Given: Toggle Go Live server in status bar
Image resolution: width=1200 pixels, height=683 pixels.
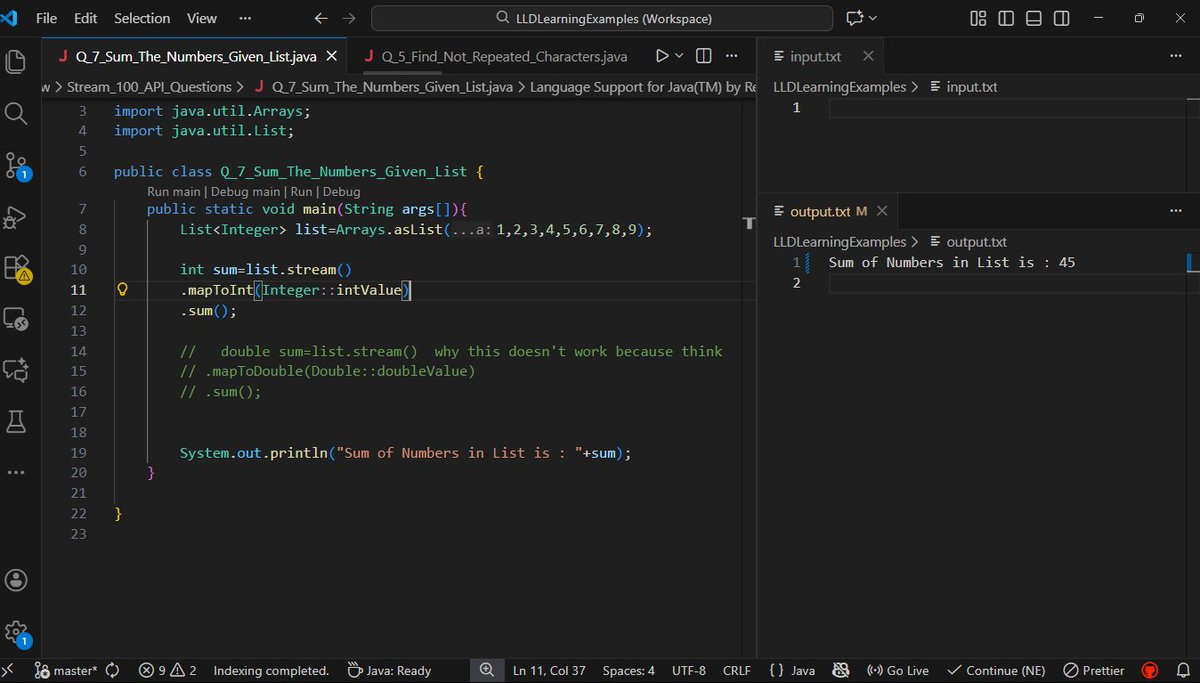Looking at the screenshot, I should pos(897,670).
